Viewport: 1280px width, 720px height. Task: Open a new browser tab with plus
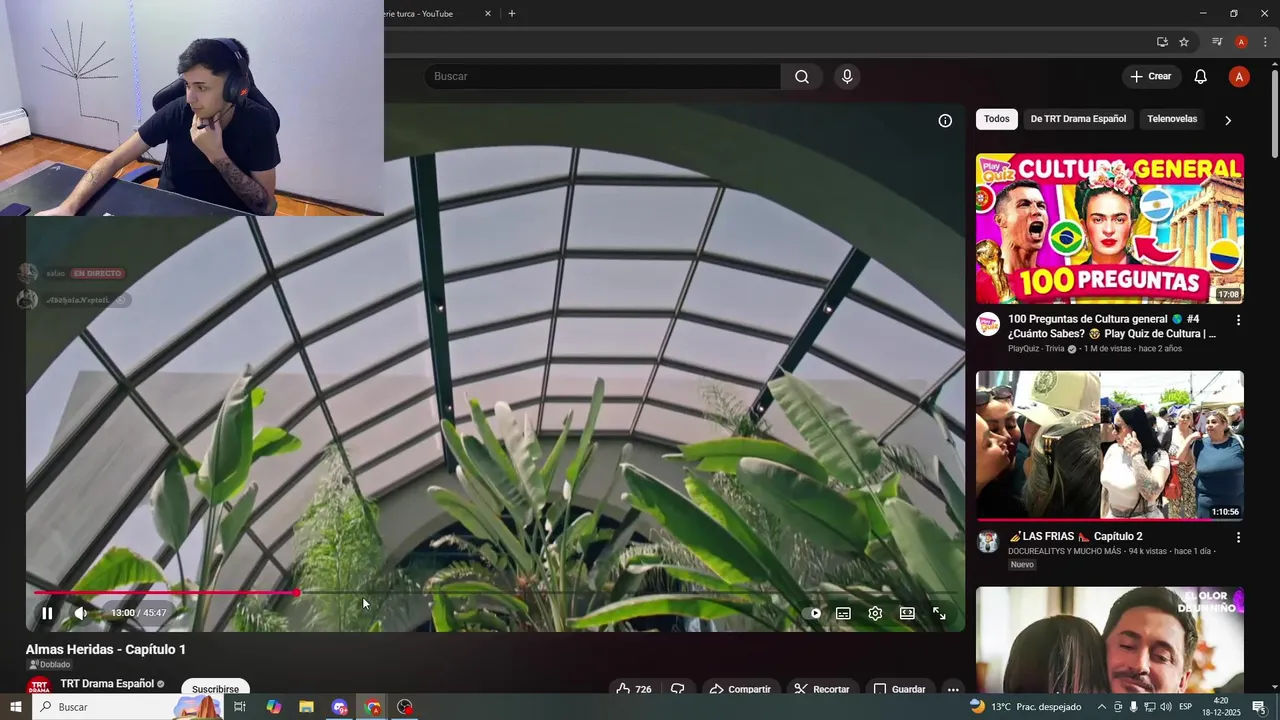(x=512, y=14)
